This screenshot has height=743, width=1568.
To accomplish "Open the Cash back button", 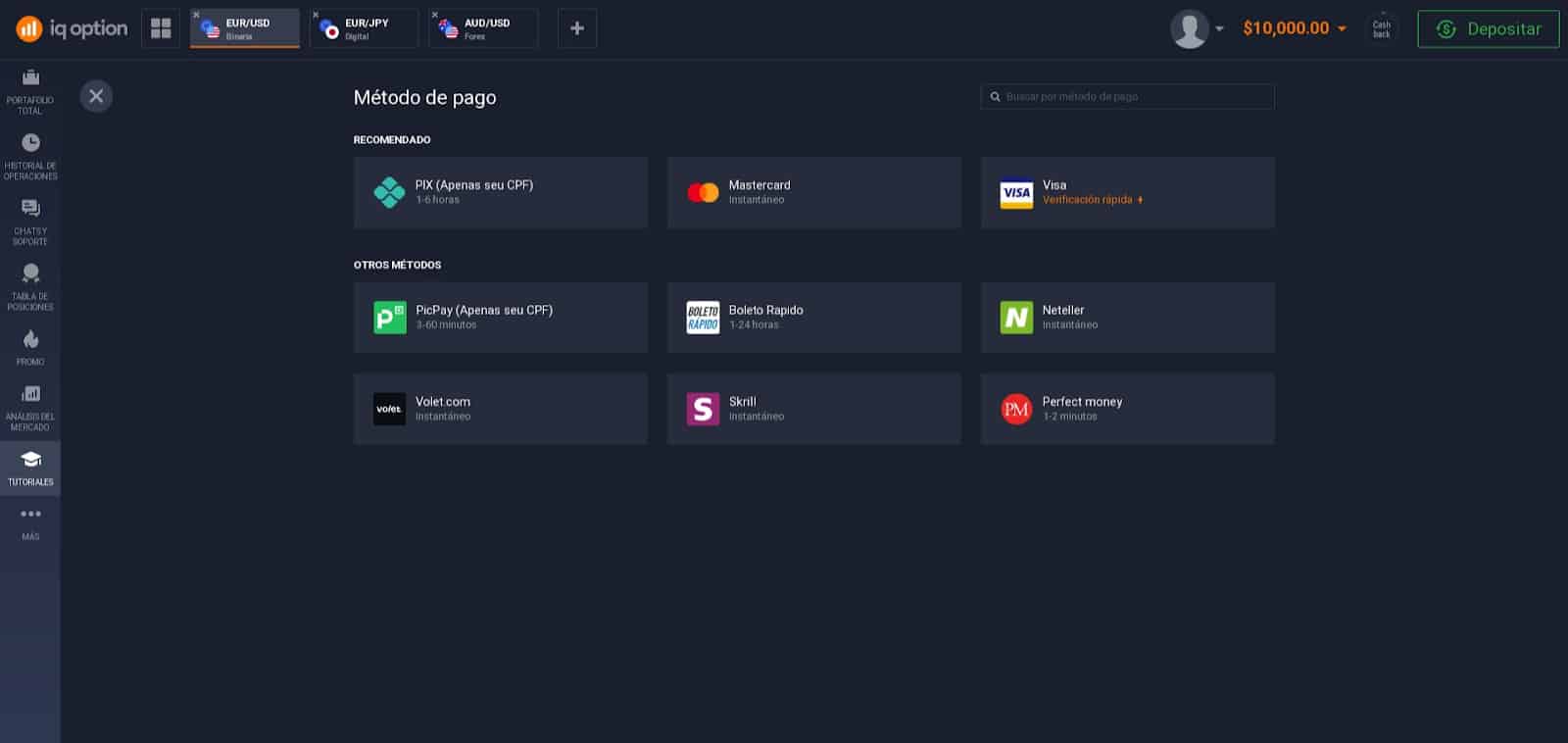I will click(1382, 29).
